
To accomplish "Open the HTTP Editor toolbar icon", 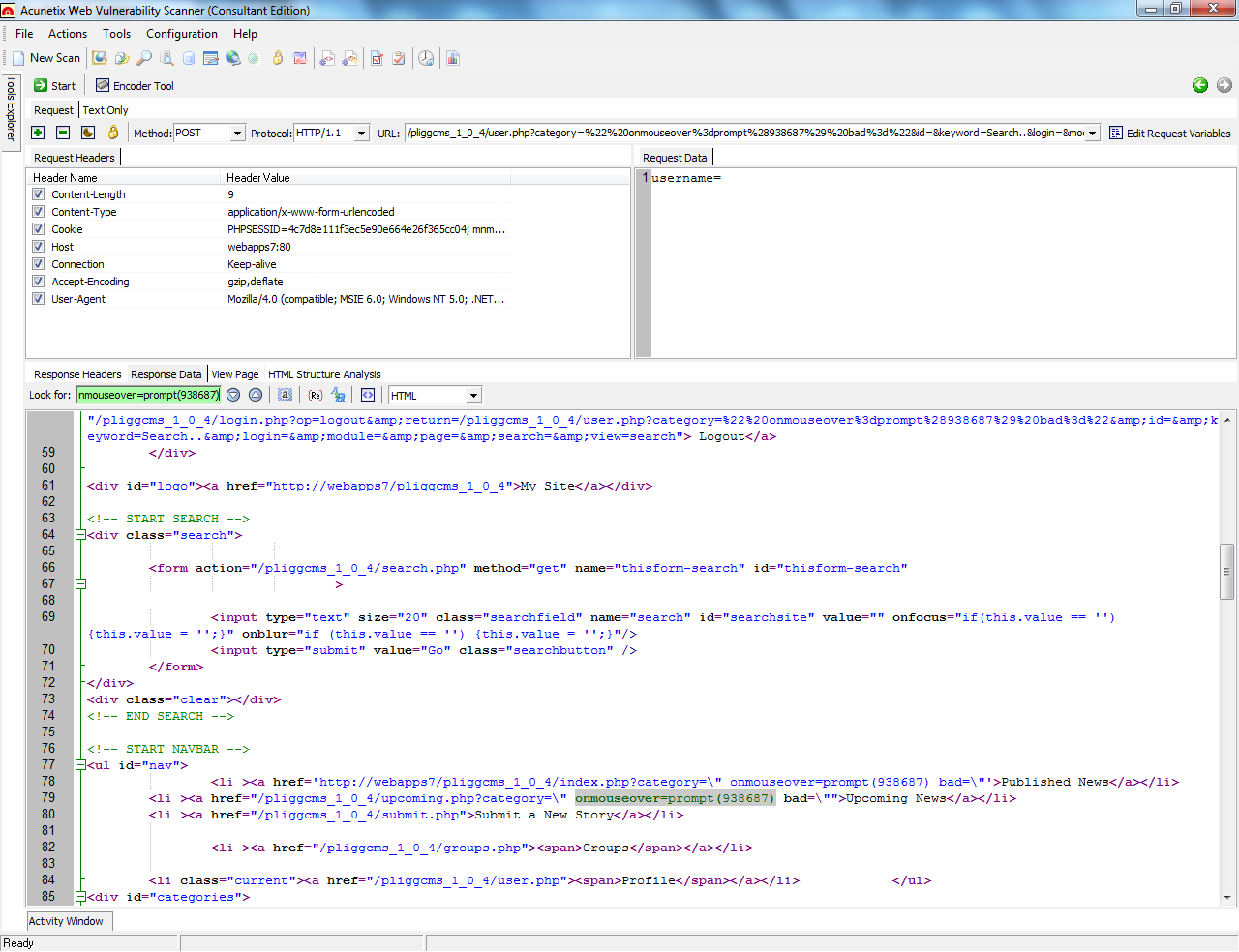I will [x=210, y=58].
